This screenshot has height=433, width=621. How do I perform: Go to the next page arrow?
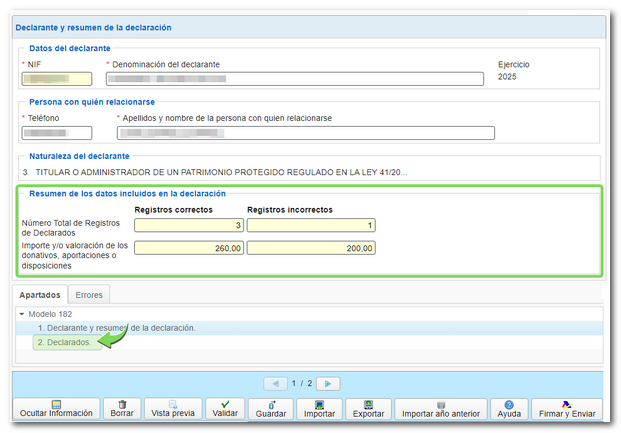point(328,383)
